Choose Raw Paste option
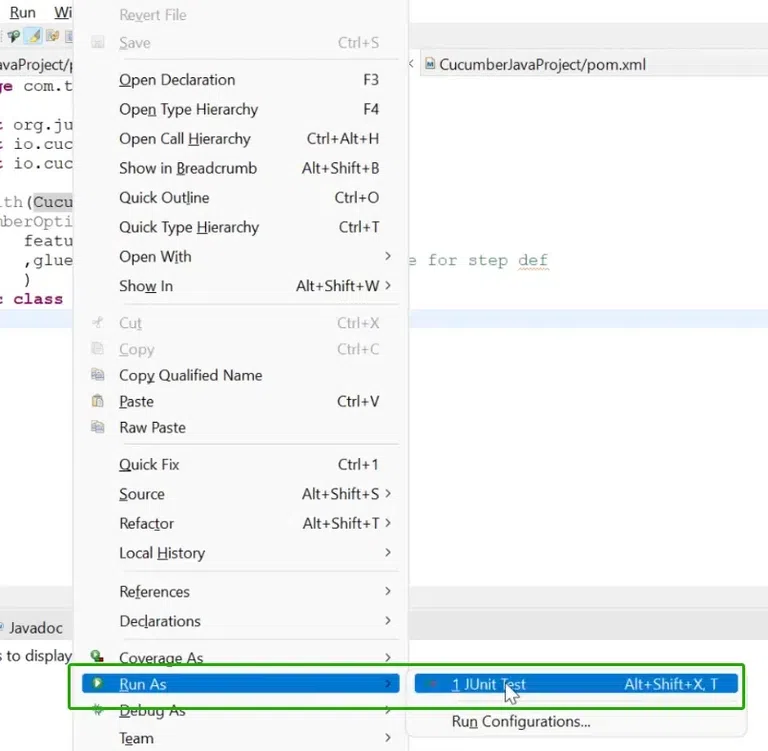 click(240, 427)
